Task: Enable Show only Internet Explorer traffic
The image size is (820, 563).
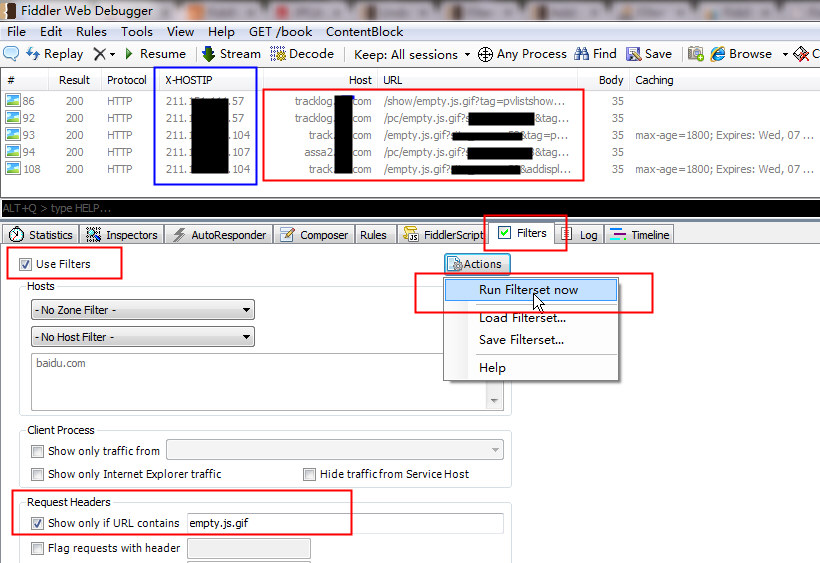Action: 37,474
